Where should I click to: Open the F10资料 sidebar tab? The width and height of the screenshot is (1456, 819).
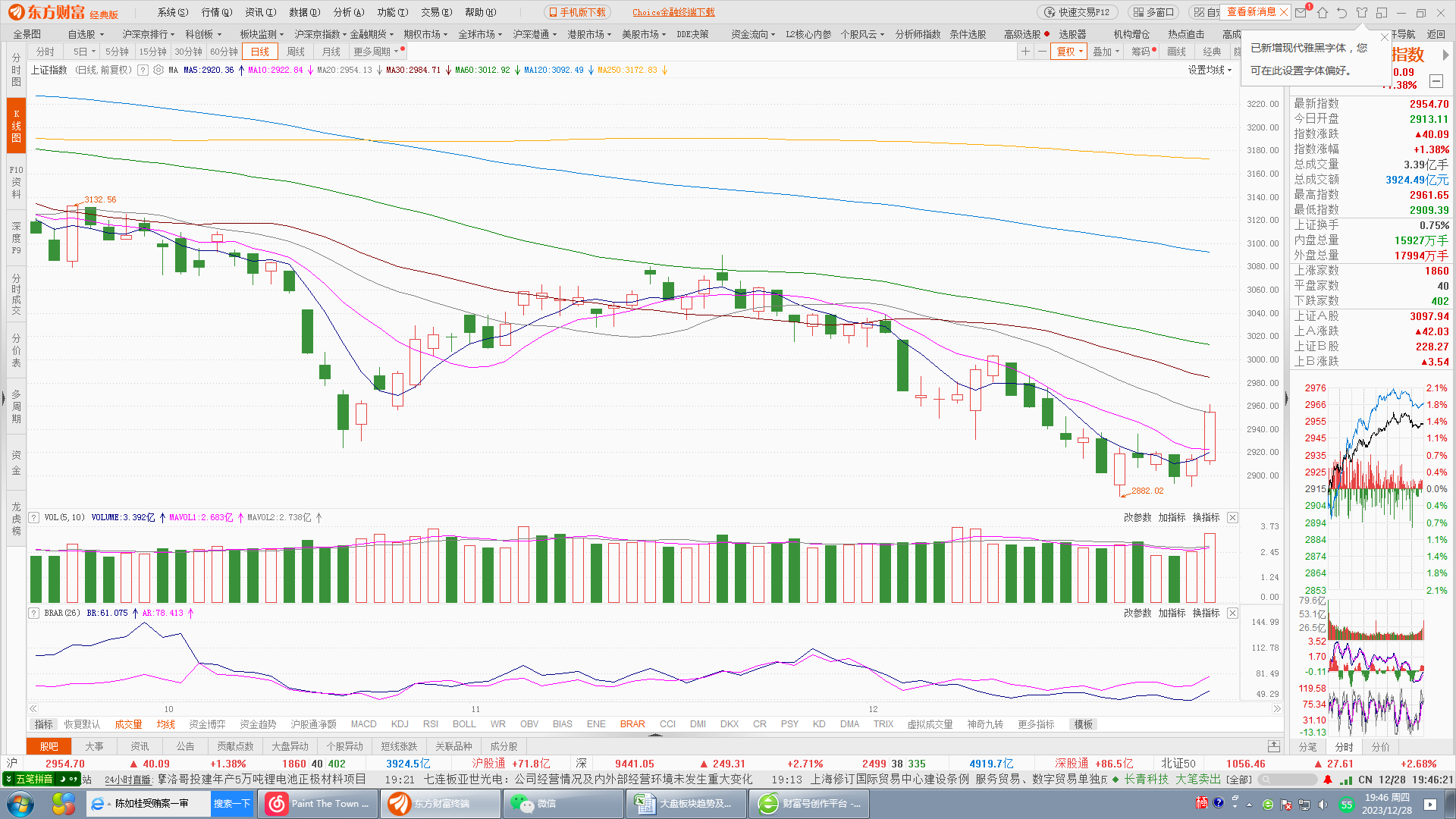click(16, 182)
